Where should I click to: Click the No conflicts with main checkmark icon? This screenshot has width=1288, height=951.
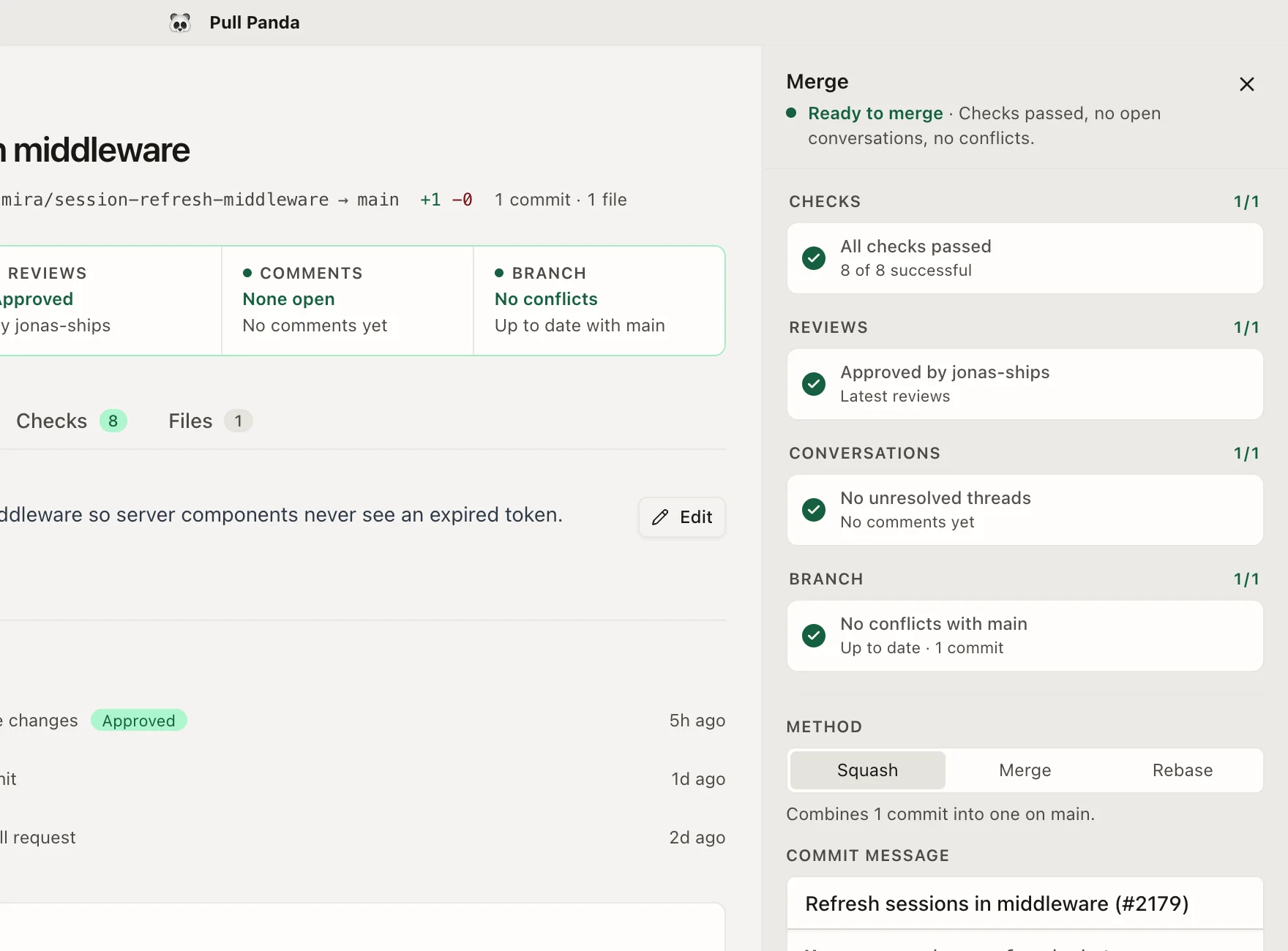pyautogui.click(x=814, y=636)
